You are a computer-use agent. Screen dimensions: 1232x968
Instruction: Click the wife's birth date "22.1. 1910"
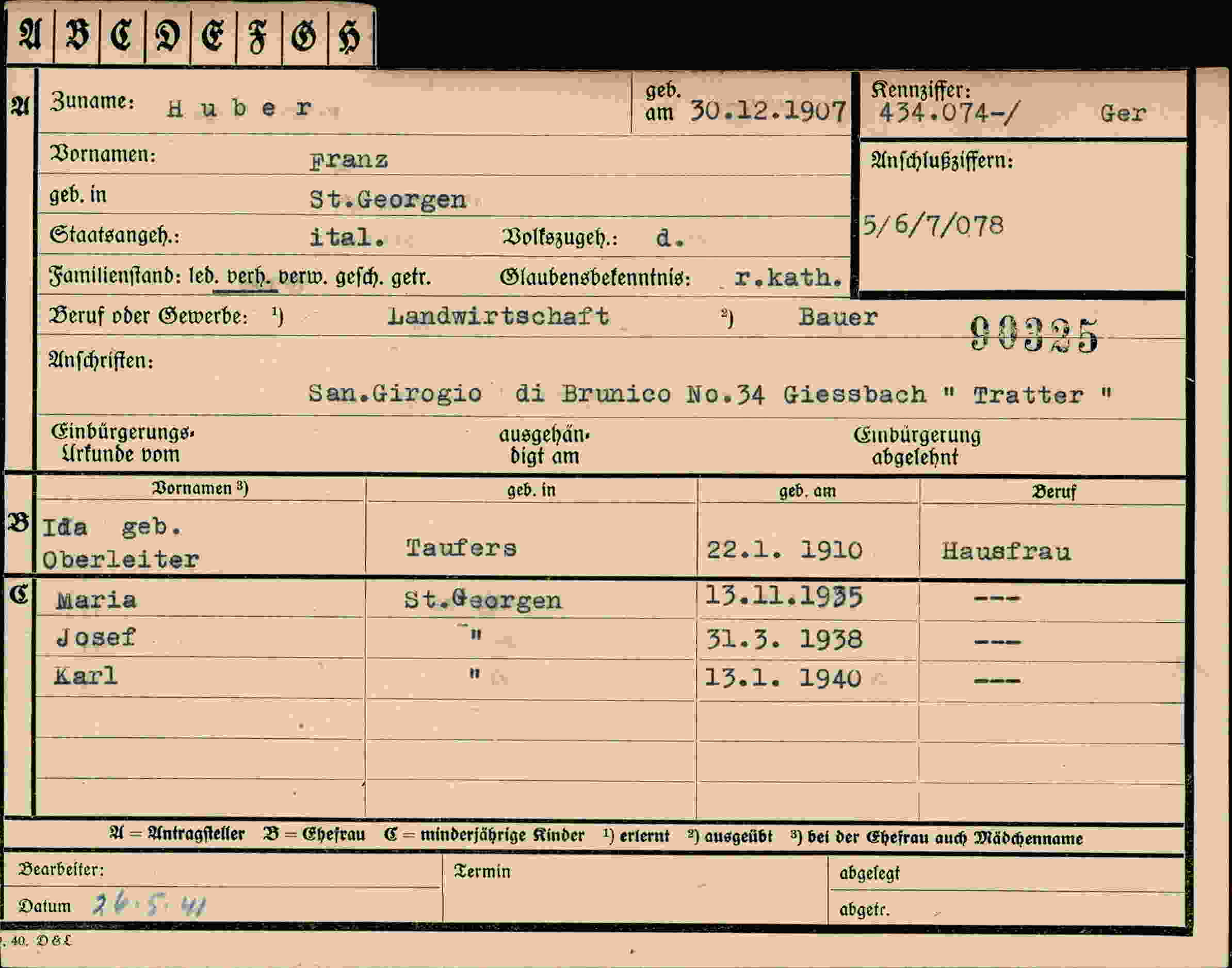(784, 550)
